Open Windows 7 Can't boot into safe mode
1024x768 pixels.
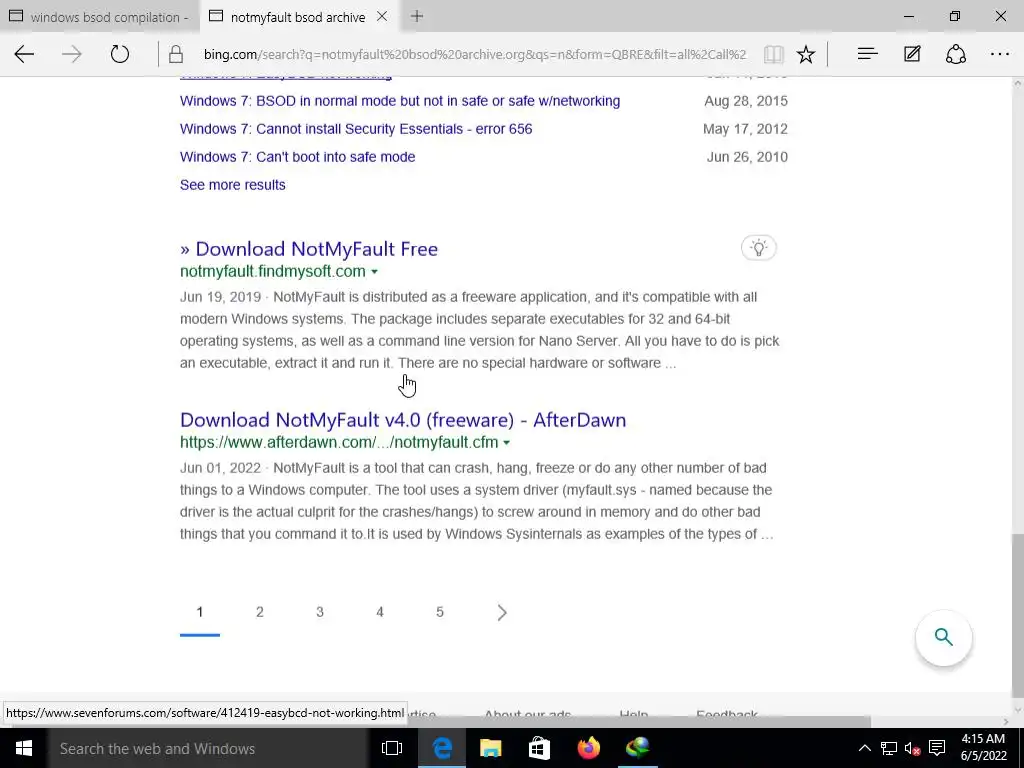coord(298,157)
